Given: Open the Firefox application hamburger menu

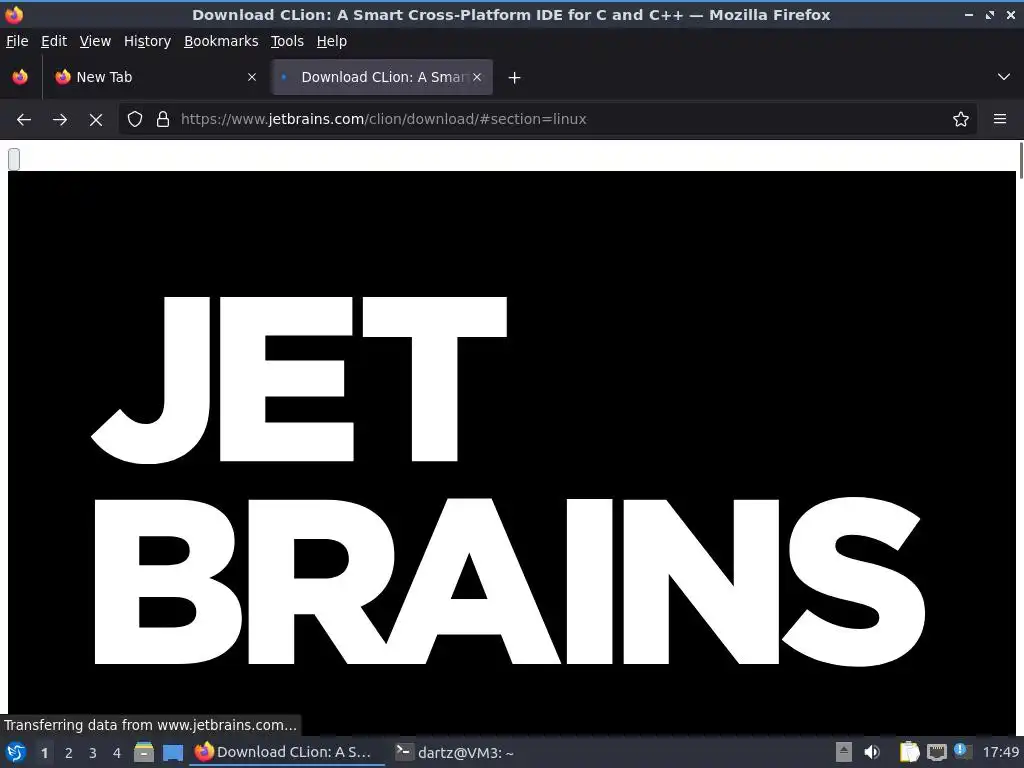Looking at the screenshot, I should point(1000,120).
